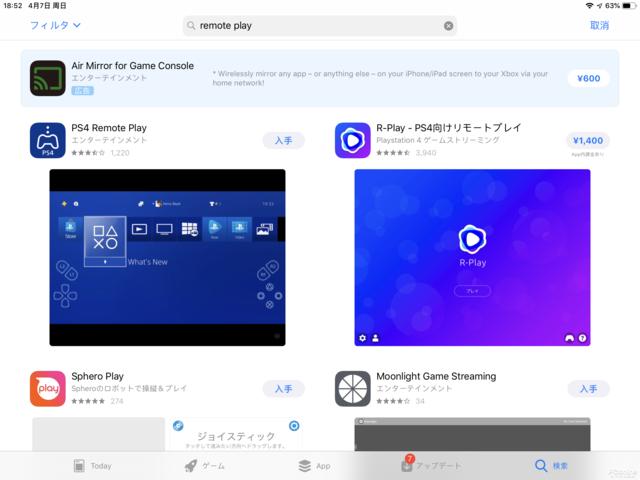
Task: Select the 検索 search tab
Action: pos(551,465)
